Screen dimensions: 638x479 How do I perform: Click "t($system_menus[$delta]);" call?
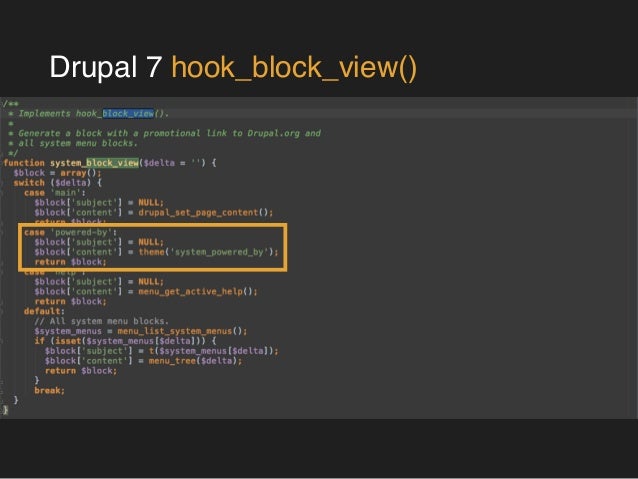click(x=214, y=351)
